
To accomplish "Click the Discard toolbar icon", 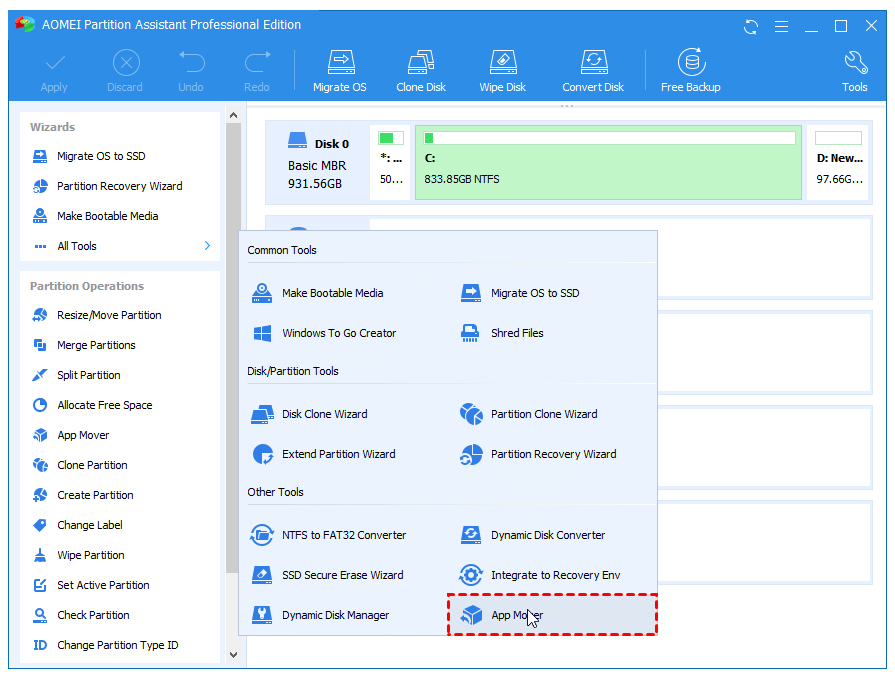I will click(x=126, y=62).
